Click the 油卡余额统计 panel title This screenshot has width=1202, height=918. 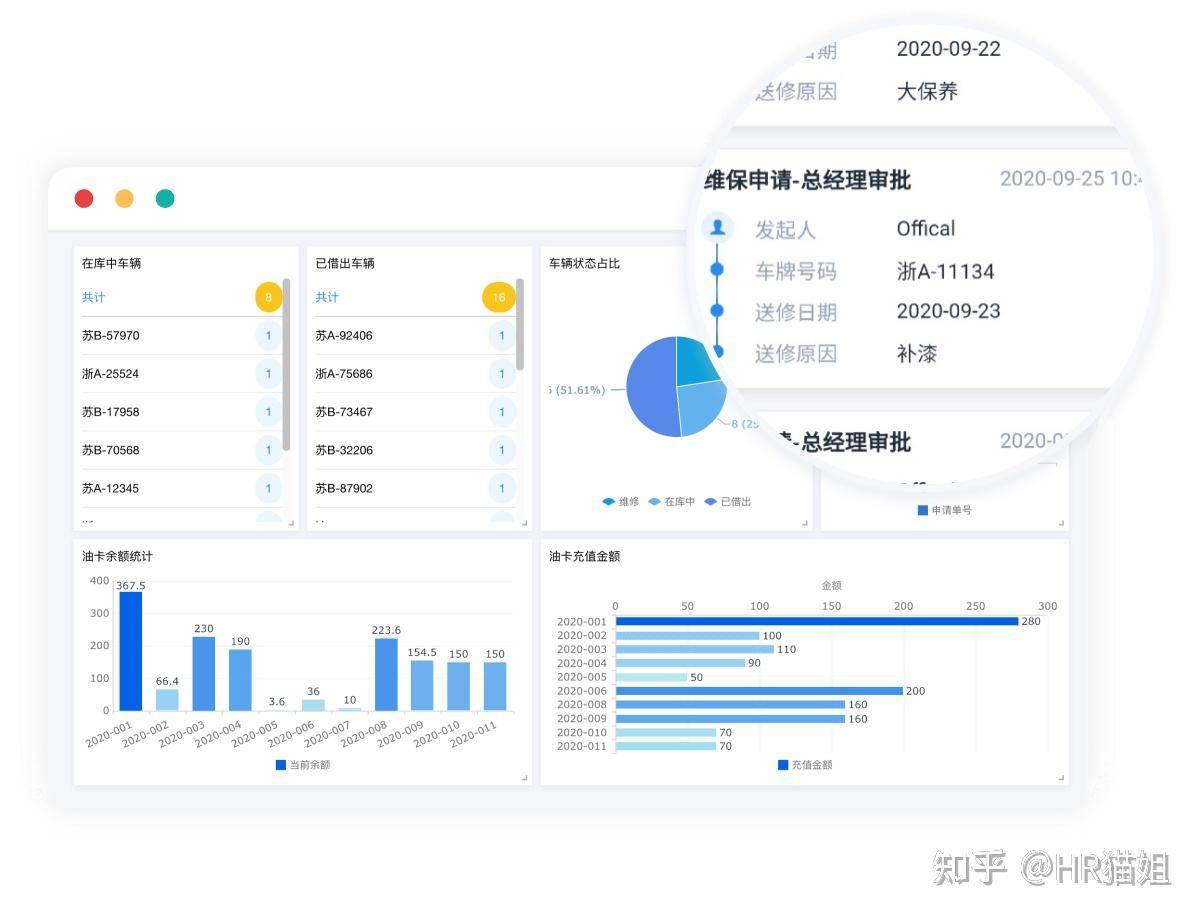pos(117,556)
